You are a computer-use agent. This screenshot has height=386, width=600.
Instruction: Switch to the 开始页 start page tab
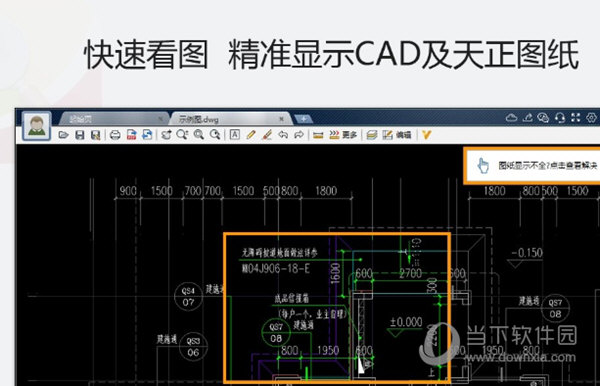click(113, 119)
